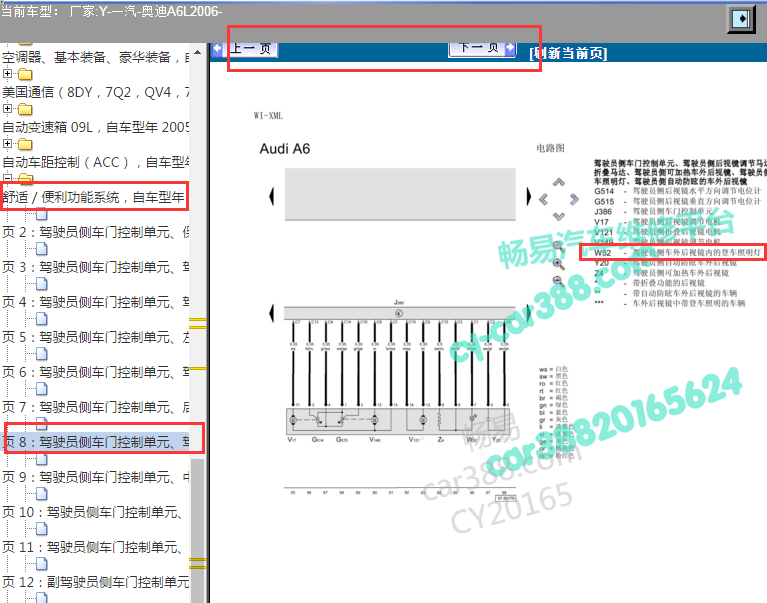Click the G515 legend row
The image size is (767, 603).
pyautogui.click(x=677, y=201)
